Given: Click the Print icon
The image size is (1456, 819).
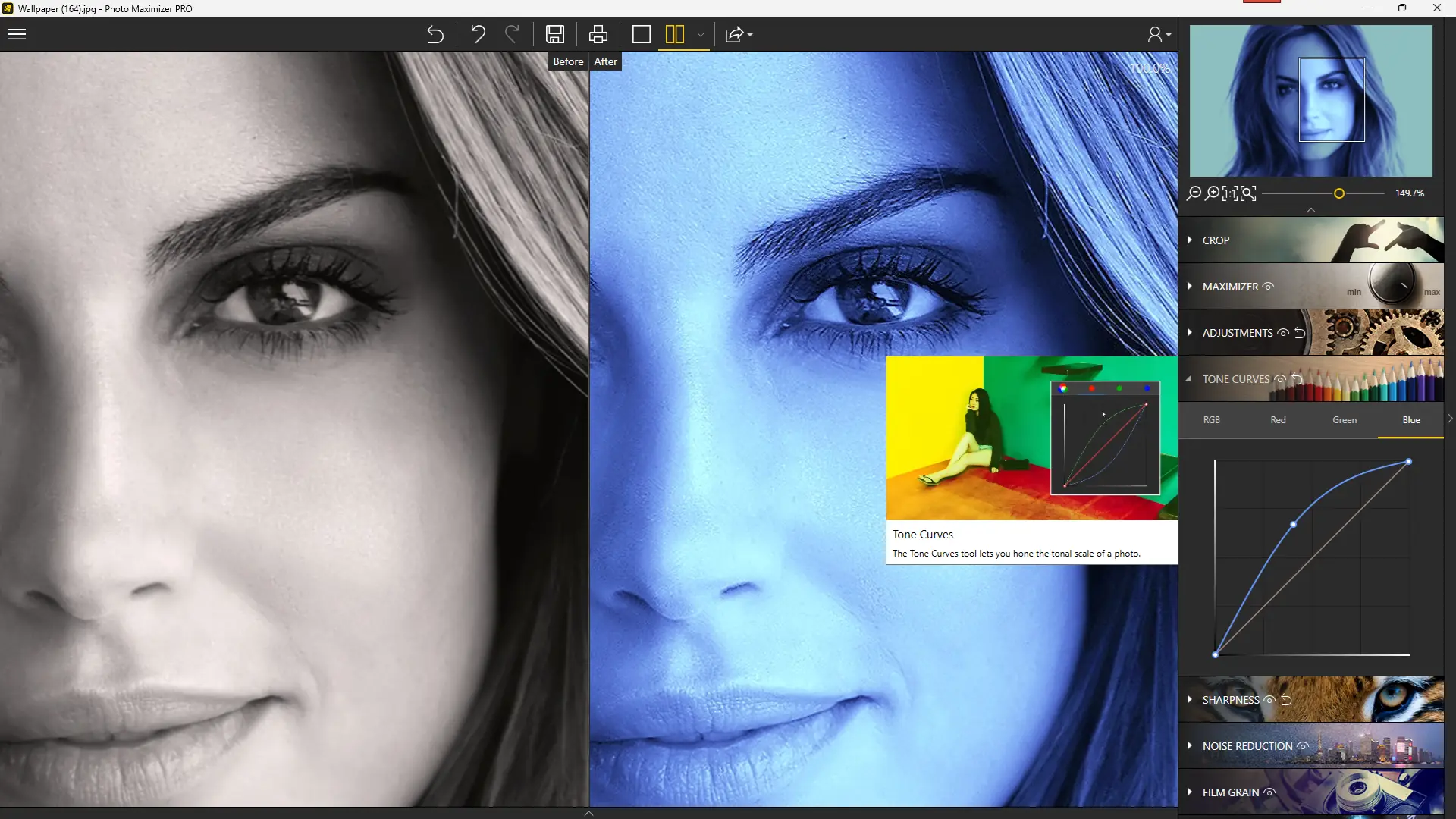Looking at the screenshot, I should click(598, 34).
